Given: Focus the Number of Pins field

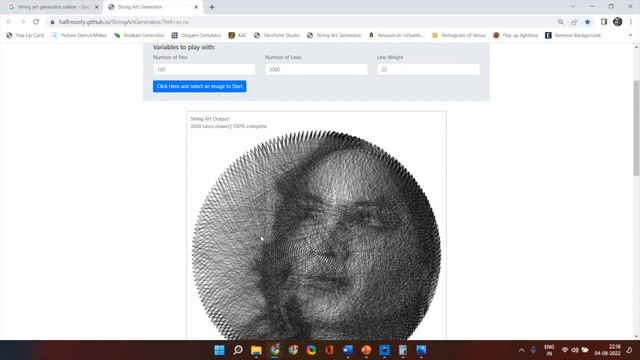Looking at the screenshot, I should [204, 69].
